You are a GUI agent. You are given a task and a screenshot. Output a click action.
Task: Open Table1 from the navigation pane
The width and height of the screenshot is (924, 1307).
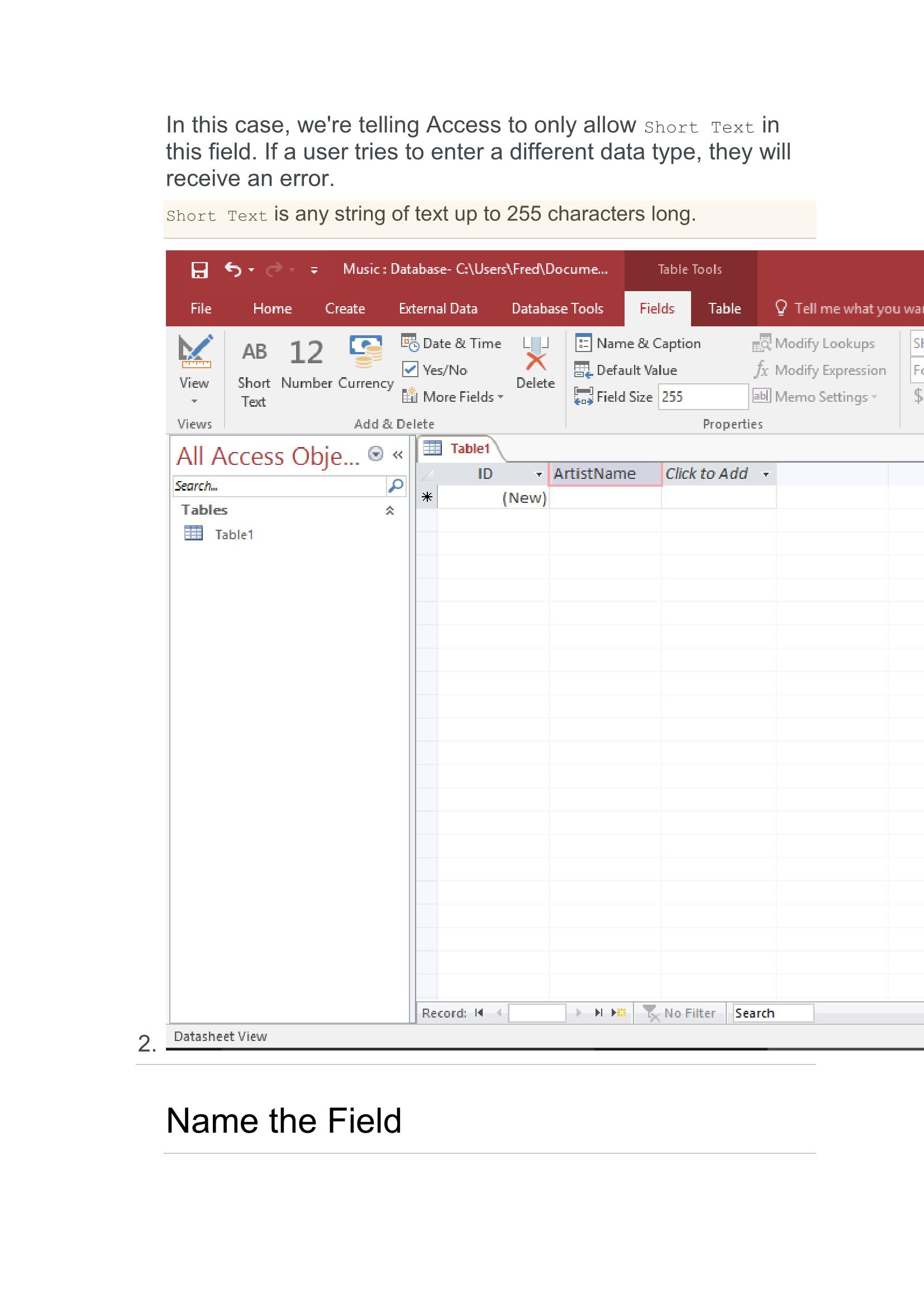[234, 535]
